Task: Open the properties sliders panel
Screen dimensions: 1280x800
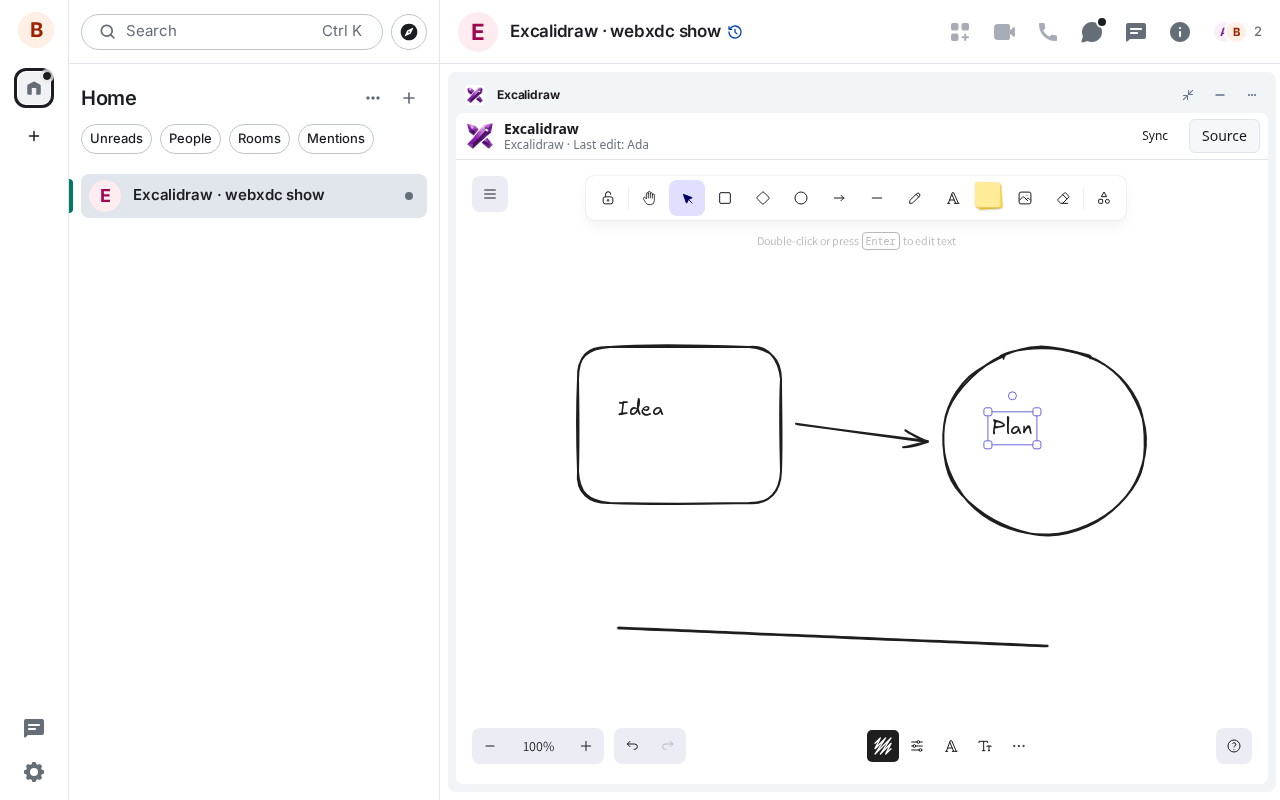Action: (x=917, y=746)
